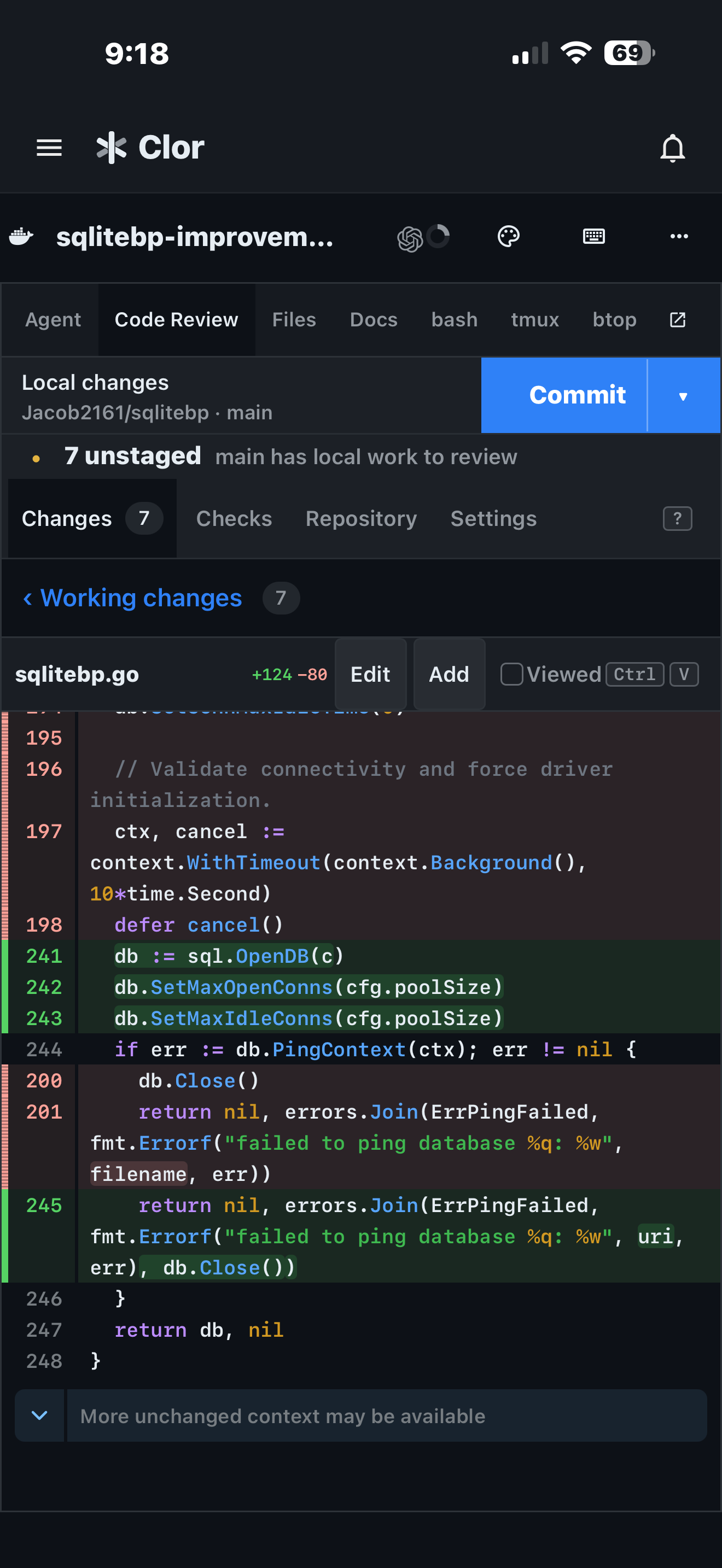Open the question-mark help icon
This screenshot has width=722, height=1568.
[677, 519]
